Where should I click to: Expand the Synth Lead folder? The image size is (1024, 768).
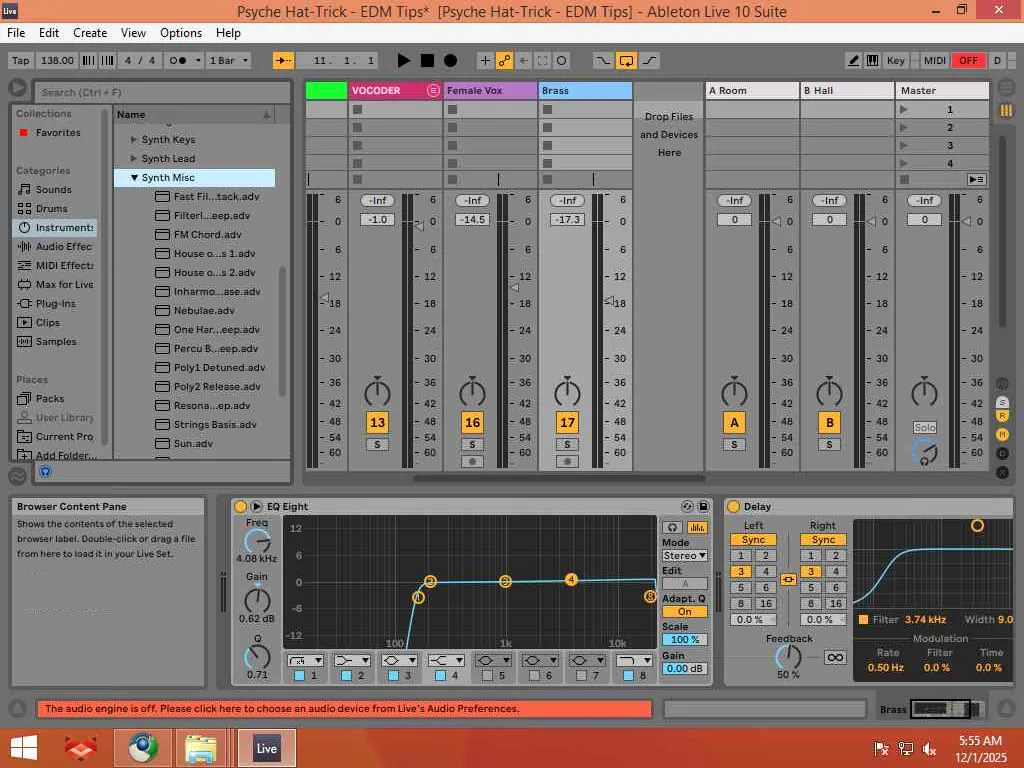[133, 159]
